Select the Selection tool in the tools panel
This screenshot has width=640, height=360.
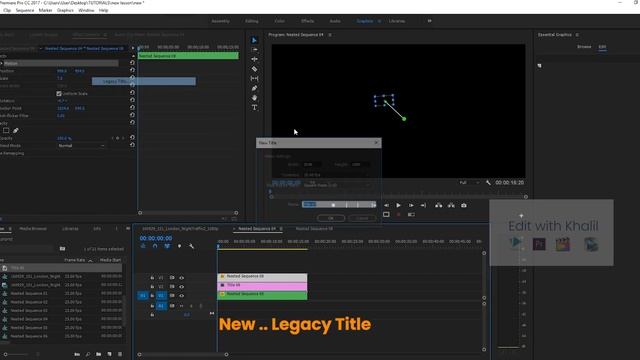pos(254,40)
